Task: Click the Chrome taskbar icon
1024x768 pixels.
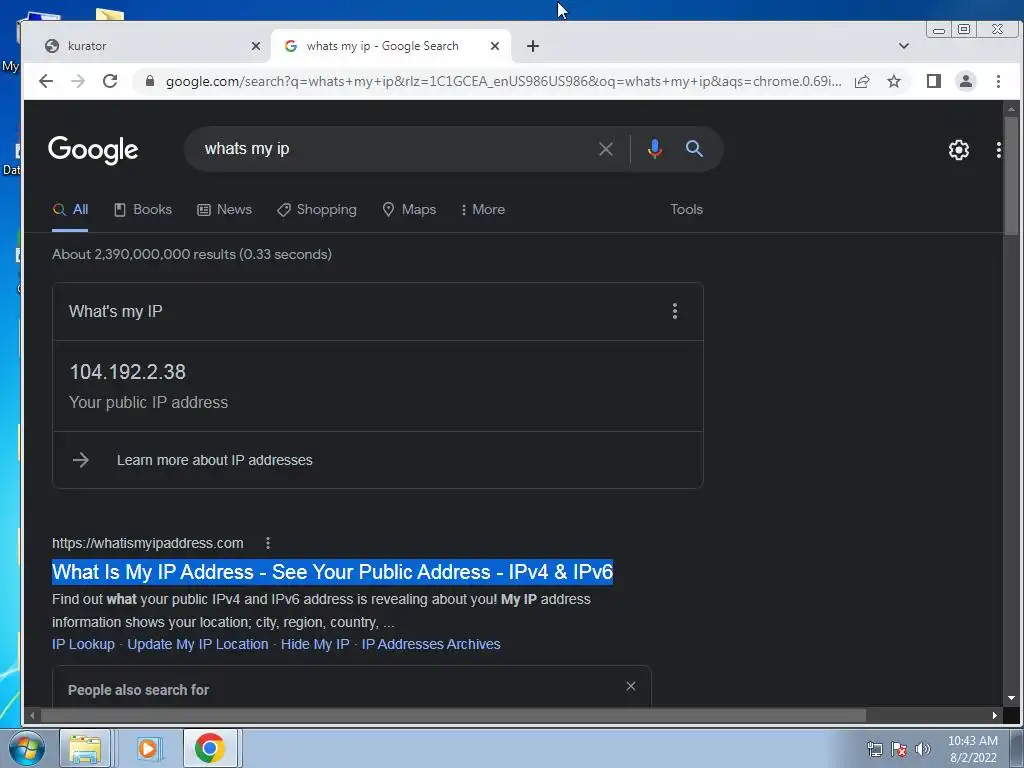Action: click(210, 748)
